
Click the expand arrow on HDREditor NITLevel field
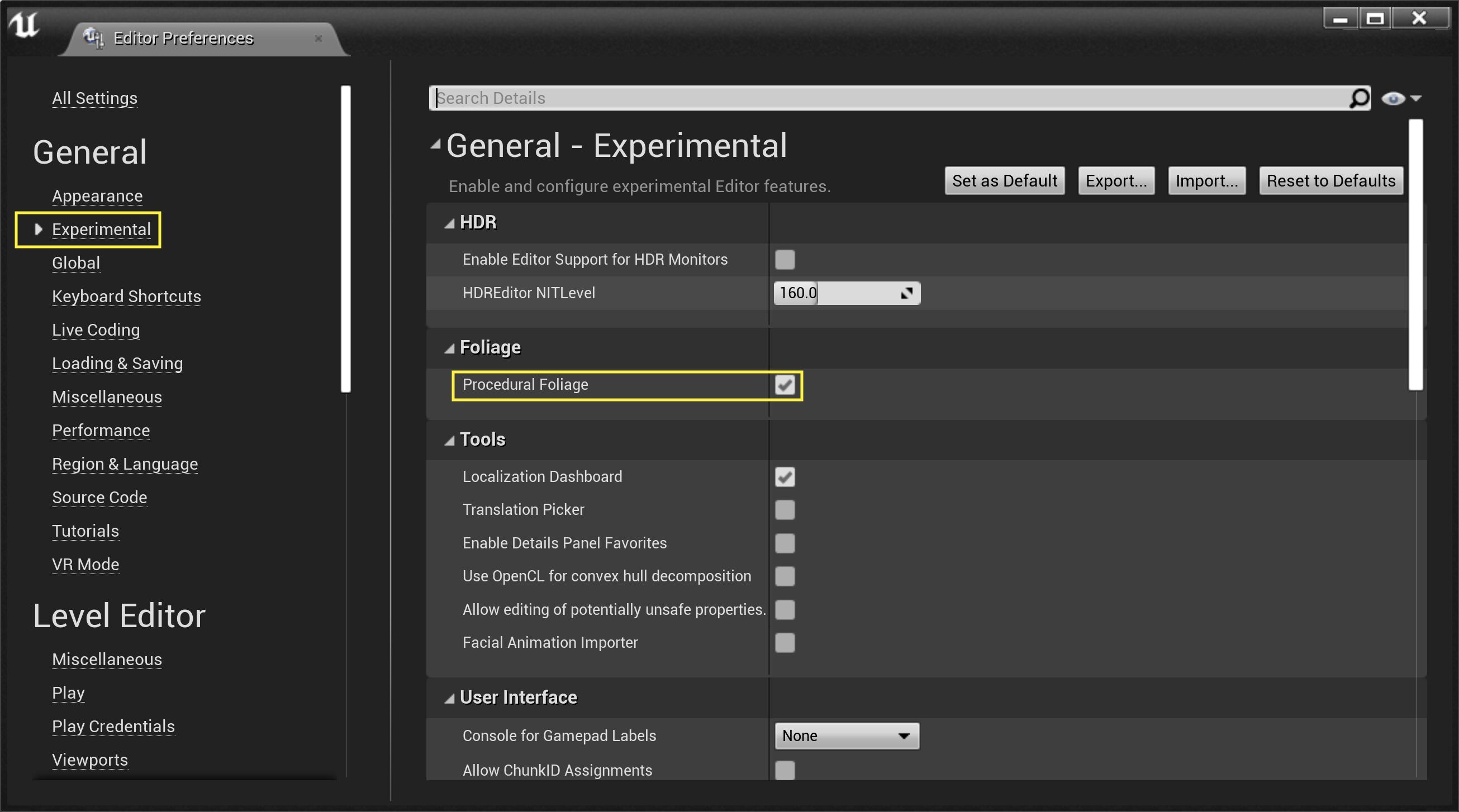tap(906, 293)
